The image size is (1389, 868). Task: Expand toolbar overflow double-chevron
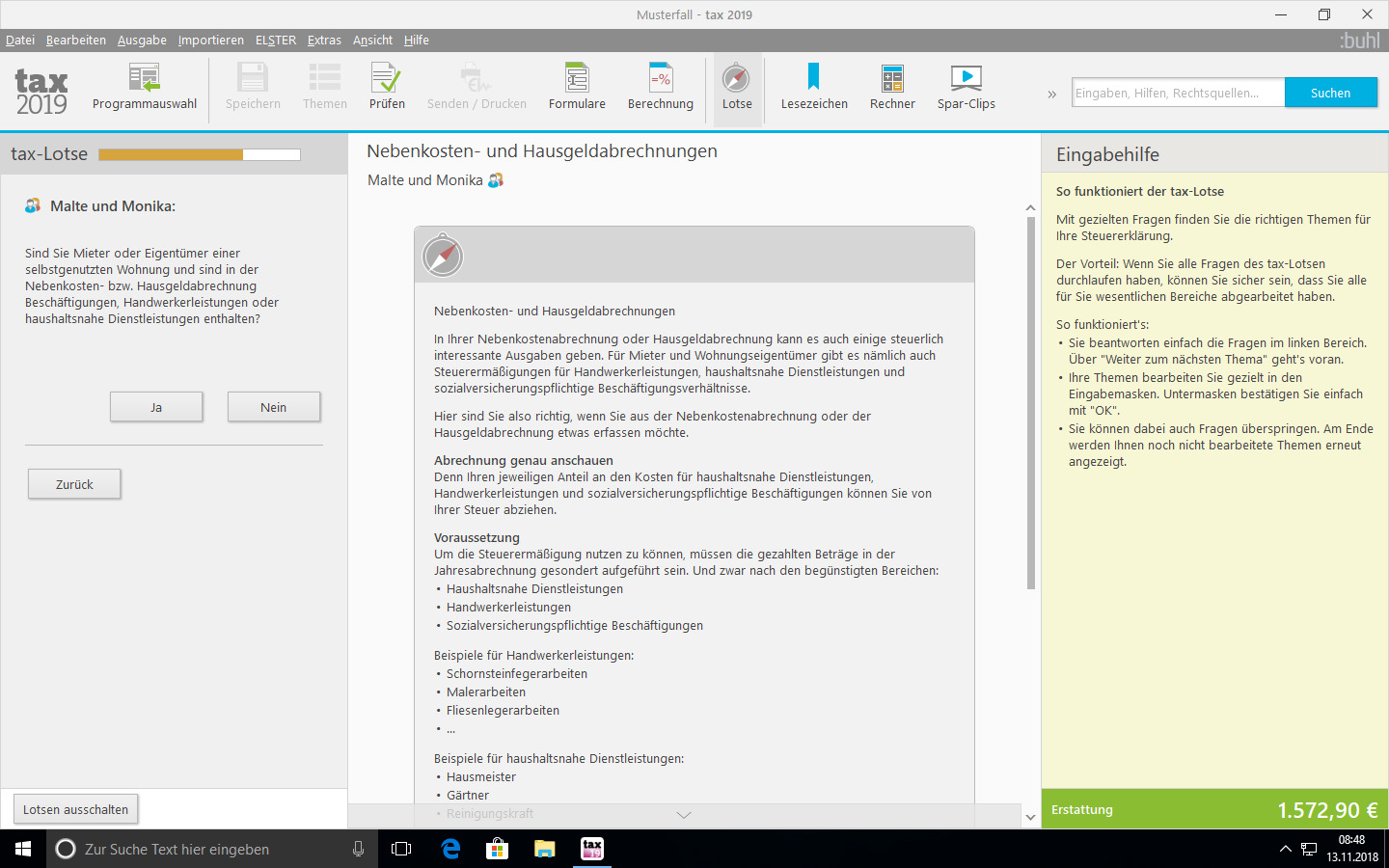(x=1051, y=94)
